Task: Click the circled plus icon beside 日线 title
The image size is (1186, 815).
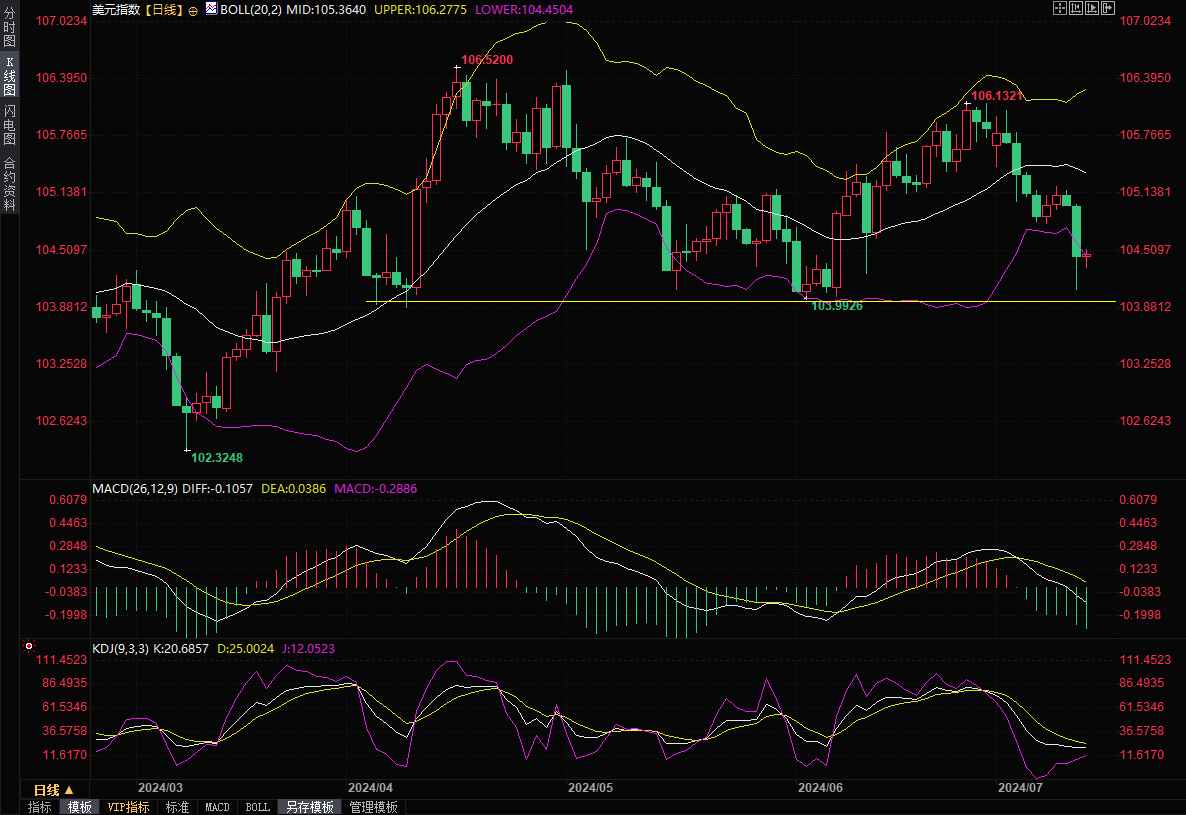Action: [193, 9]
